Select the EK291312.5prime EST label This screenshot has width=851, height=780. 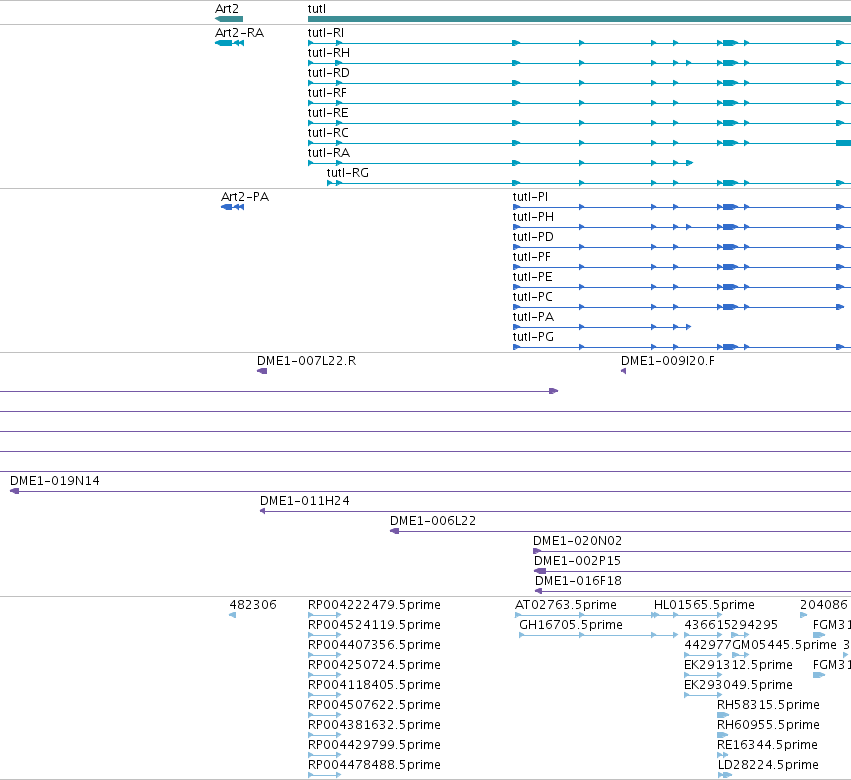point(738,665)
